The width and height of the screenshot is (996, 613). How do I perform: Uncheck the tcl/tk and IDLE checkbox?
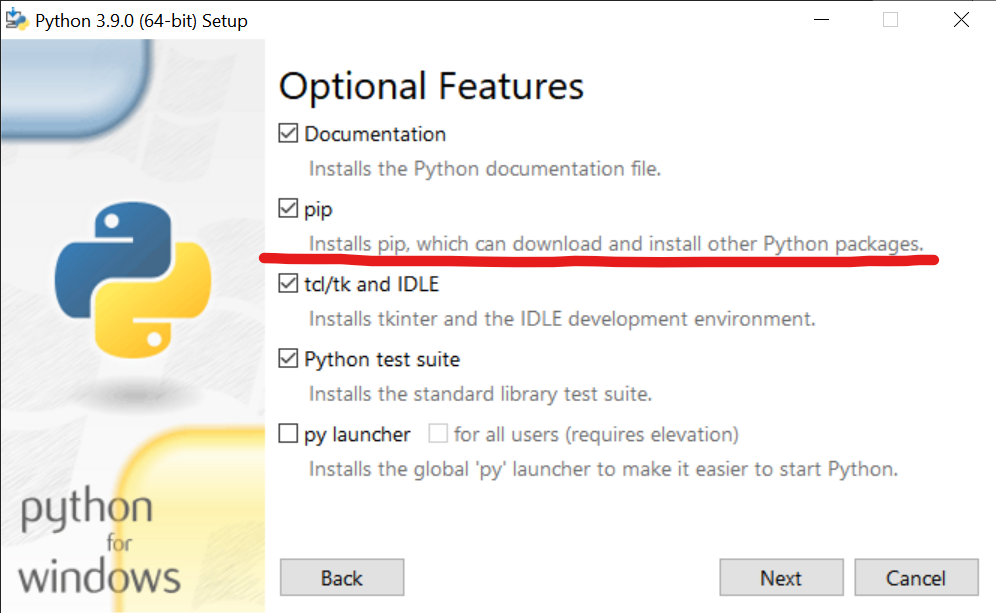288,283
